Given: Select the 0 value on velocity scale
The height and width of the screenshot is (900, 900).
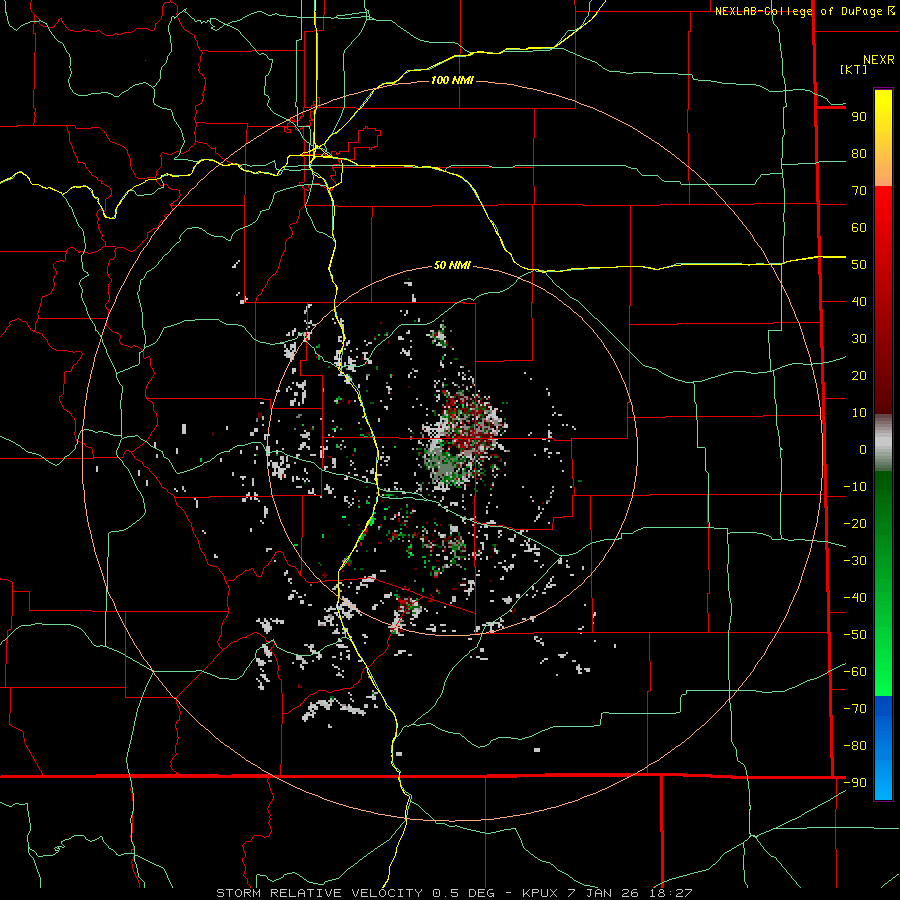Looking at the screenshot, I should point(863,450).
